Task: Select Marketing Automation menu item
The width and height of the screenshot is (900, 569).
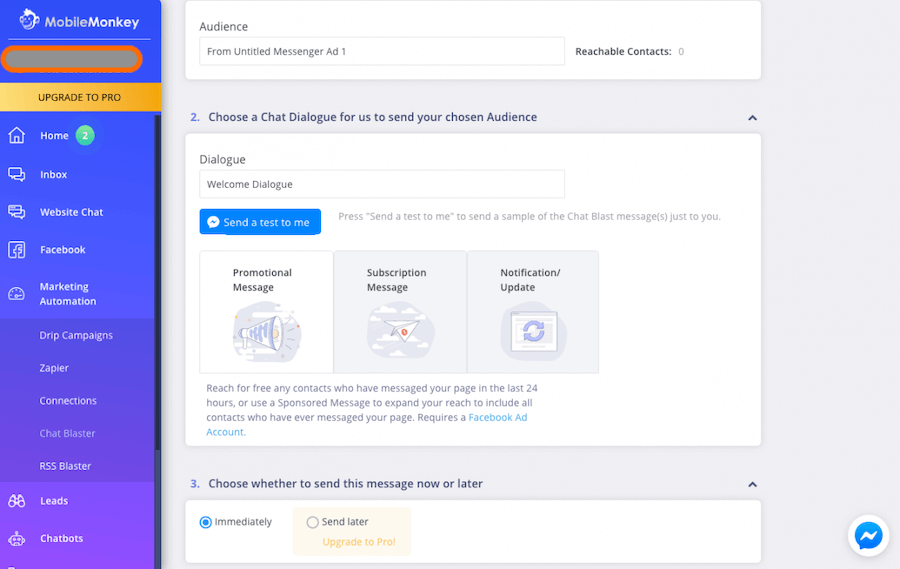Action: (x=68, y=294)
